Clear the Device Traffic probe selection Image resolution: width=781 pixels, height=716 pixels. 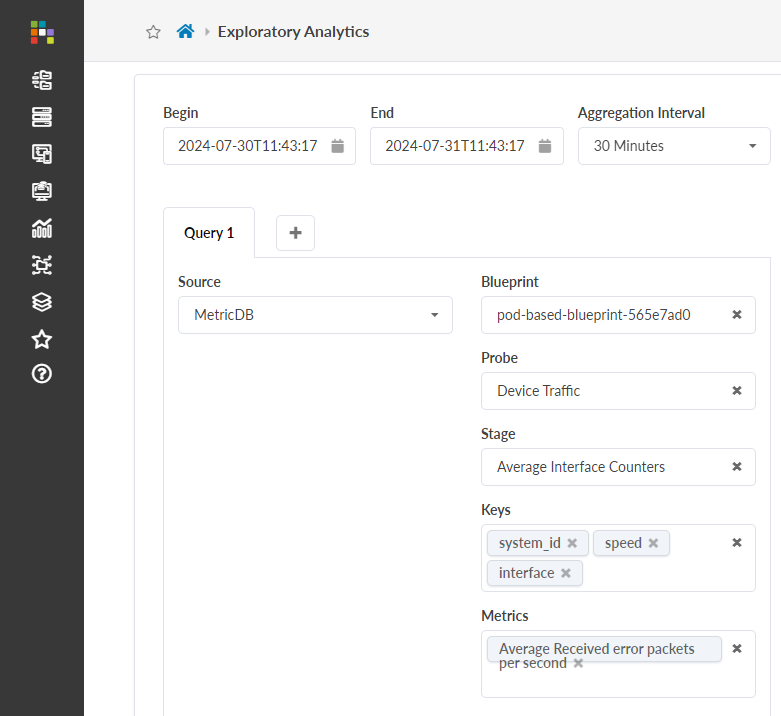pyautogui.click(x=737, y=391)
